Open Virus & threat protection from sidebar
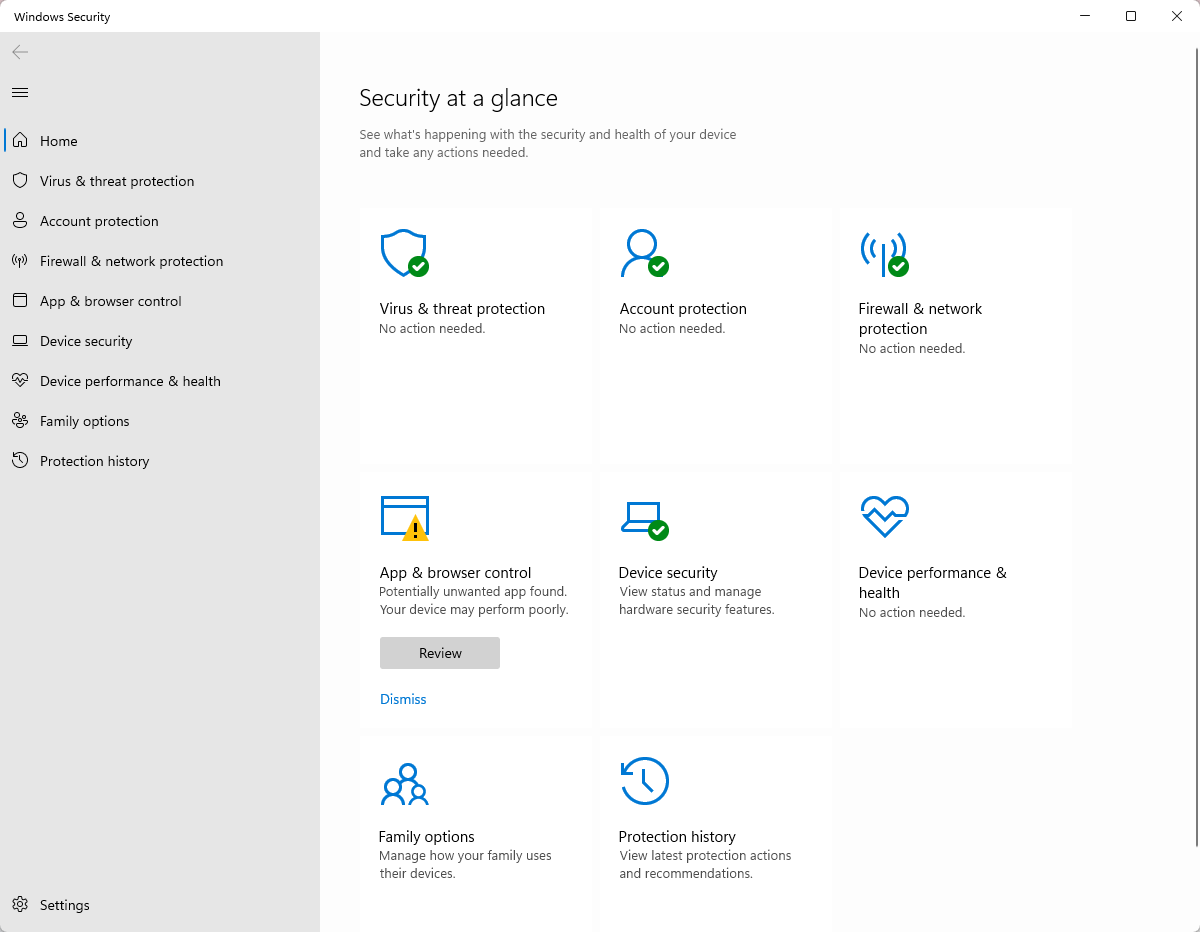Image resolution: width=1200 pixels, height=932 pixels. [160, 181]
